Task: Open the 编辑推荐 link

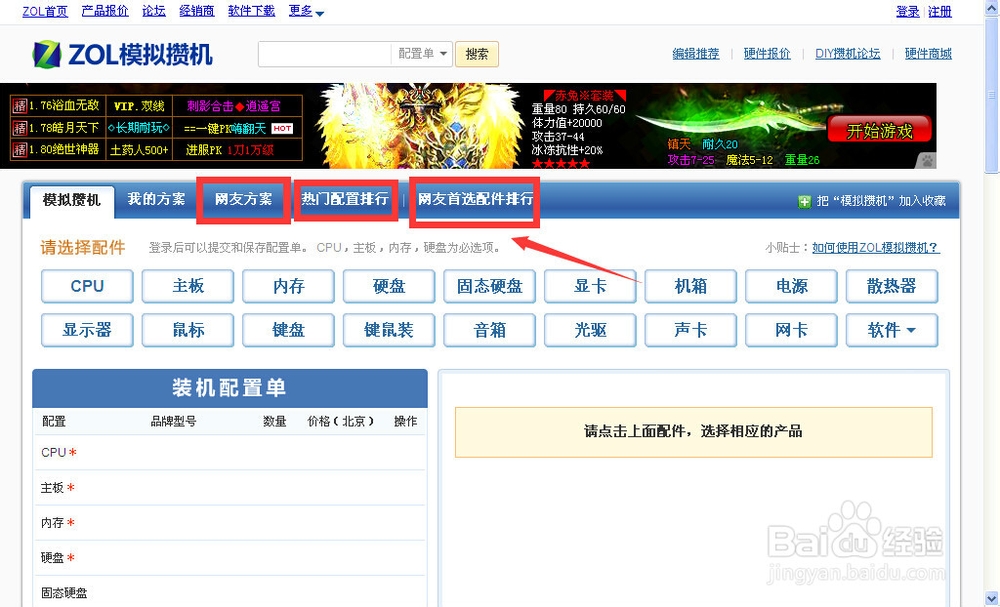Action: pyautogui.click(x=696, y=54)
